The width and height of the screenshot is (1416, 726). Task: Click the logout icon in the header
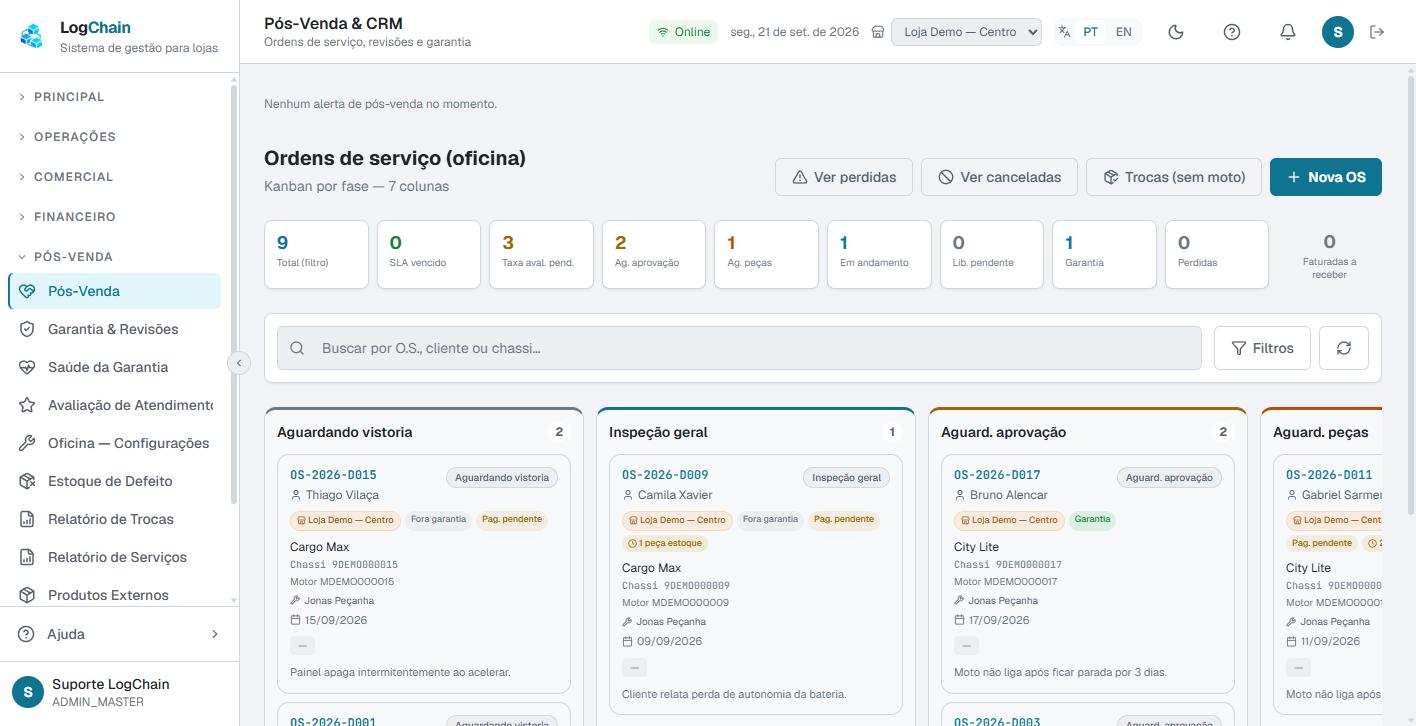click(1377, 32)
